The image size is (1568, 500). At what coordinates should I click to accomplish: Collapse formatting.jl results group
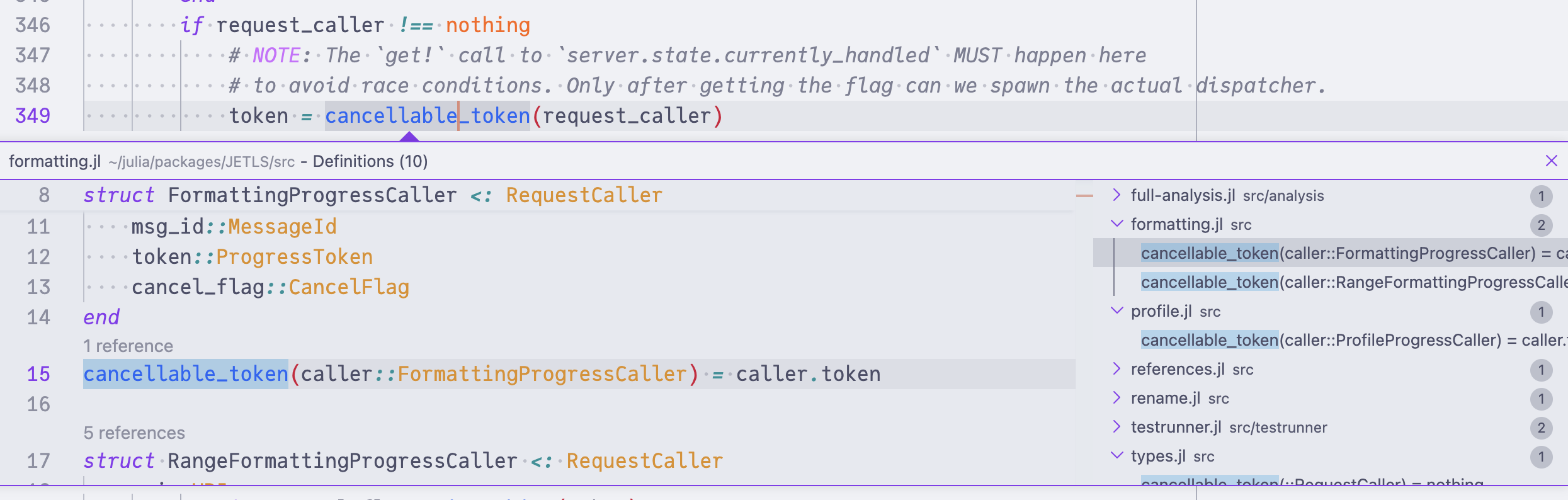(x=1116, y=224)
